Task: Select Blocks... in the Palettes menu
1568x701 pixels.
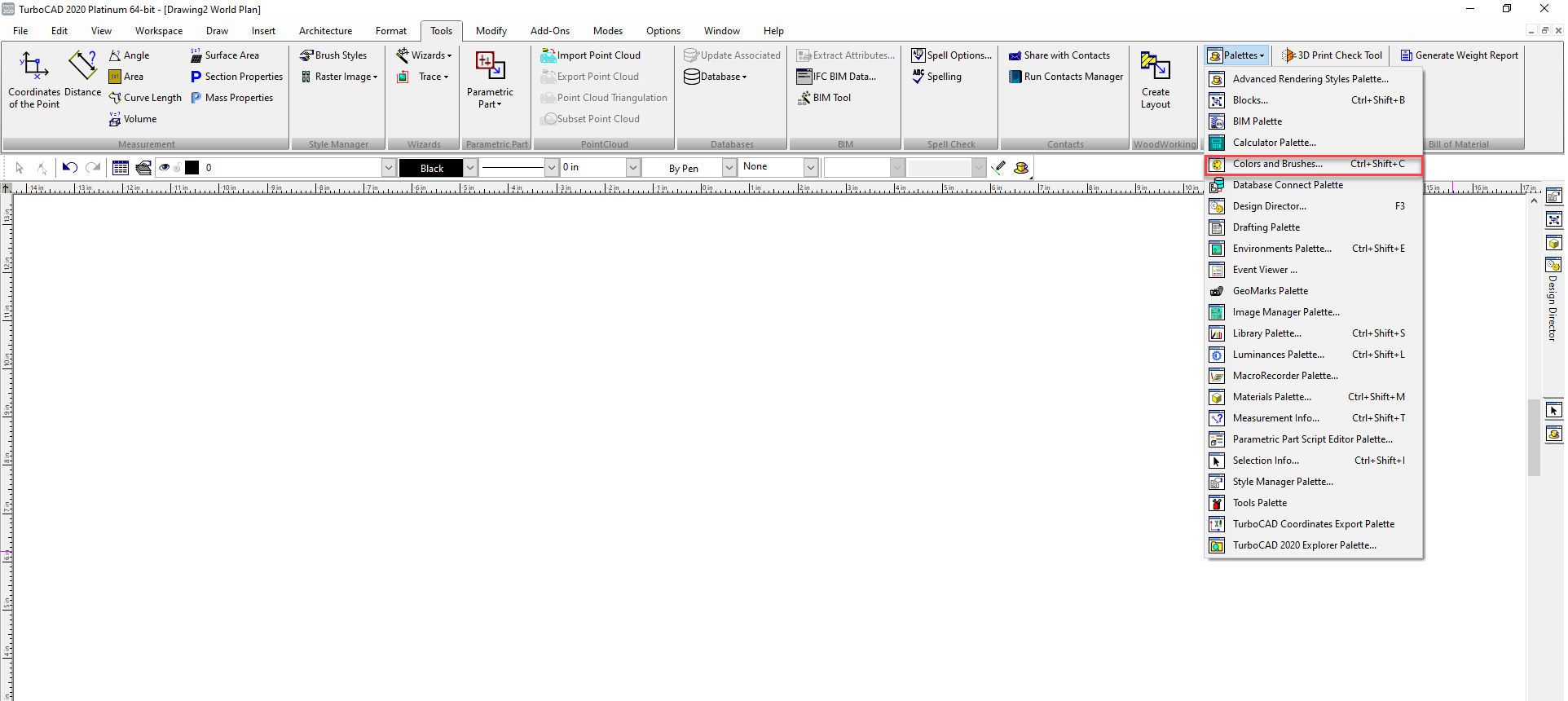Action: (1314, 100)
